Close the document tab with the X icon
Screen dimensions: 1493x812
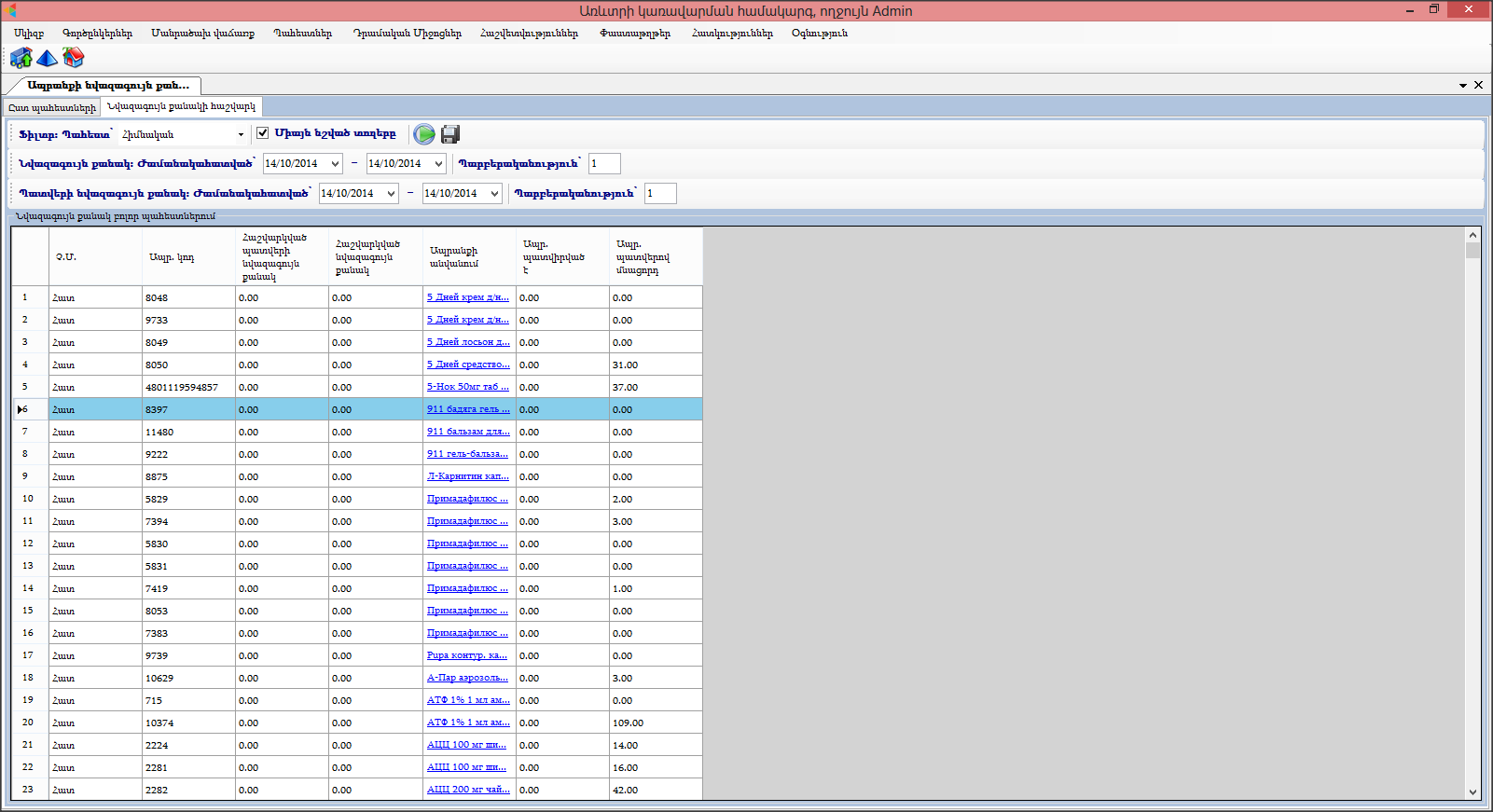click(1478, 85)
